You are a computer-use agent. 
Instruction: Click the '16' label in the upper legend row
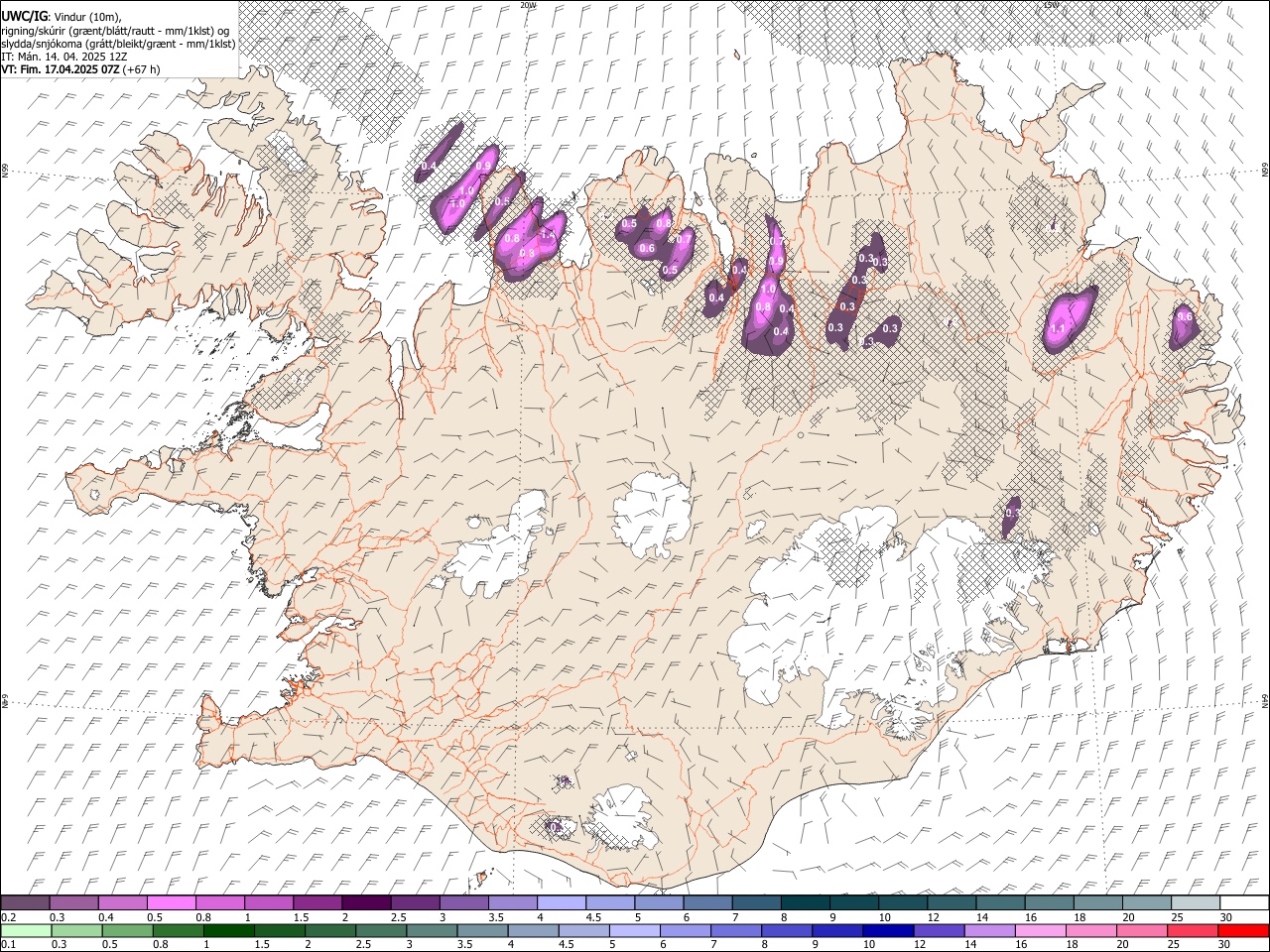[x=1030, y=917]
